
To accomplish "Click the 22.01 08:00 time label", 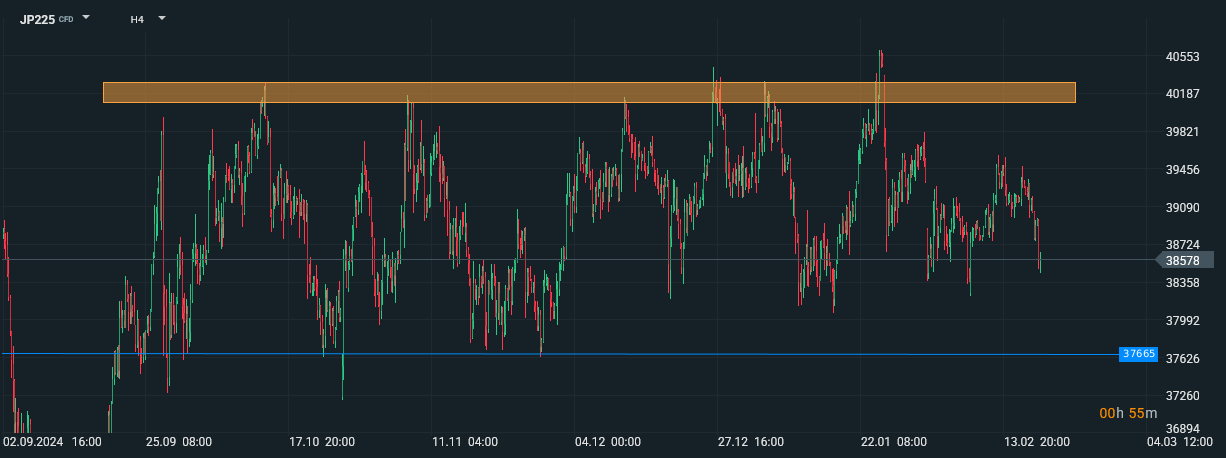I will click(x=894, y=441).
